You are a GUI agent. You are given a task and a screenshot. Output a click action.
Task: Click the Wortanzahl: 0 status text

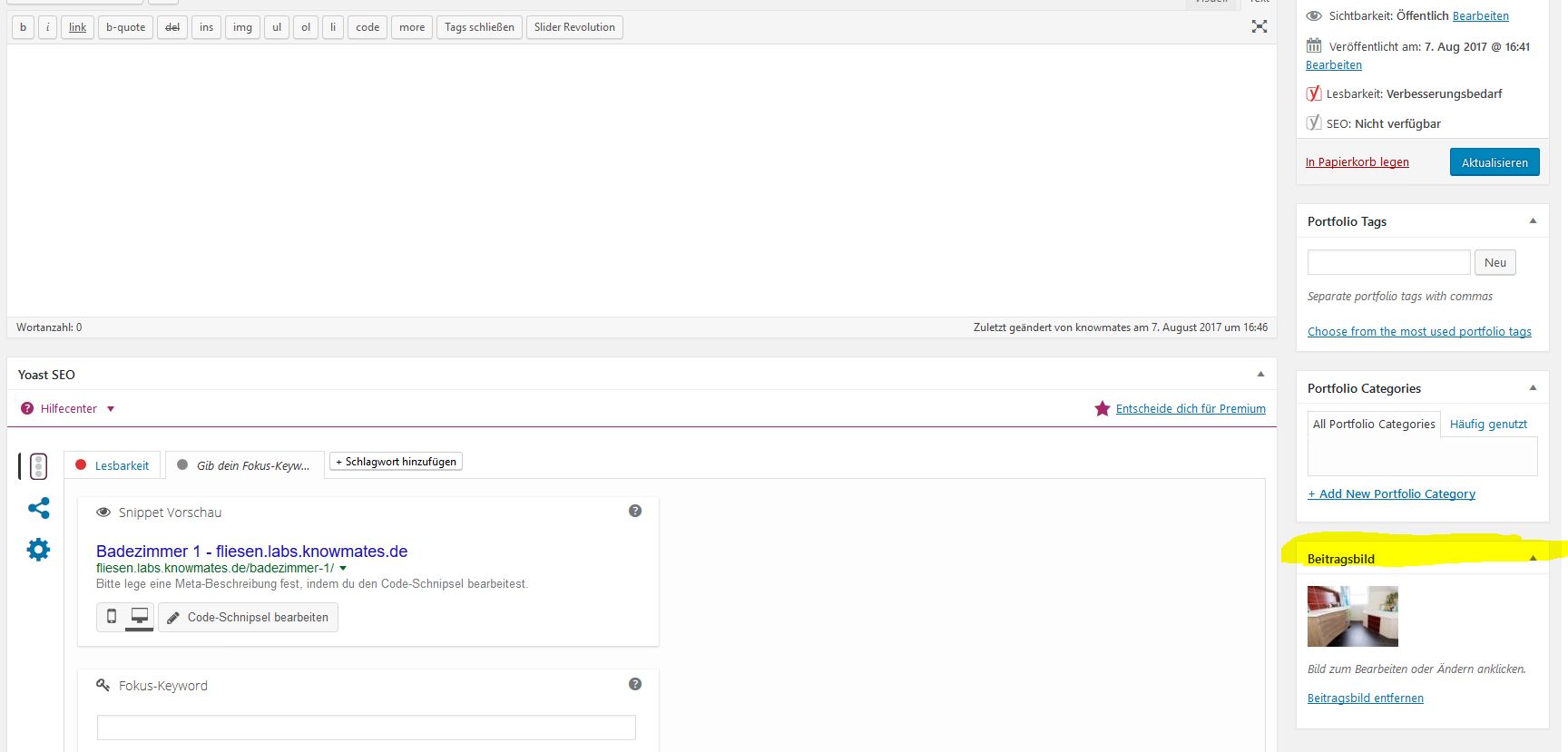(49, 327)
